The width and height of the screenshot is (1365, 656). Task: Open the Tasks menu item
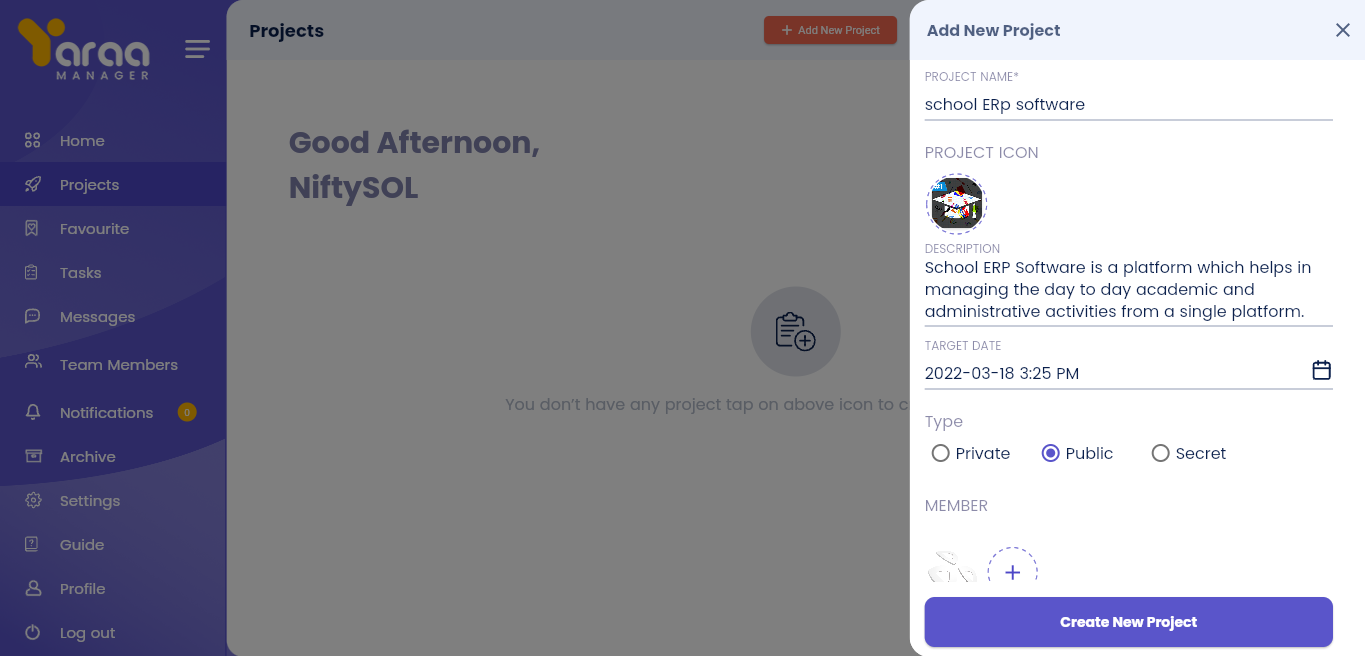tap(80, 273)
